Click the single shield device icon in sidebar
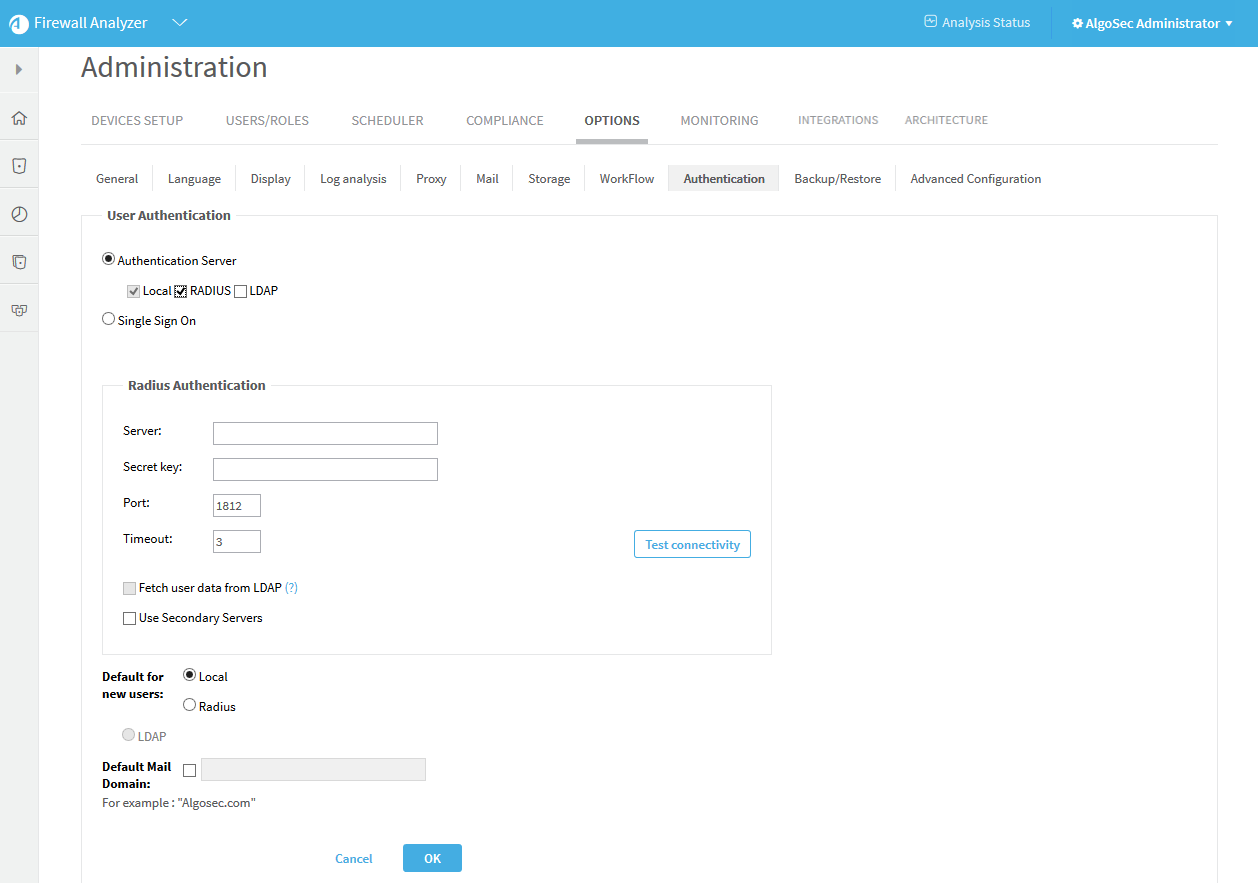Image resolution: width=1258 pixels, height=883 pixels. pos(19,166)
